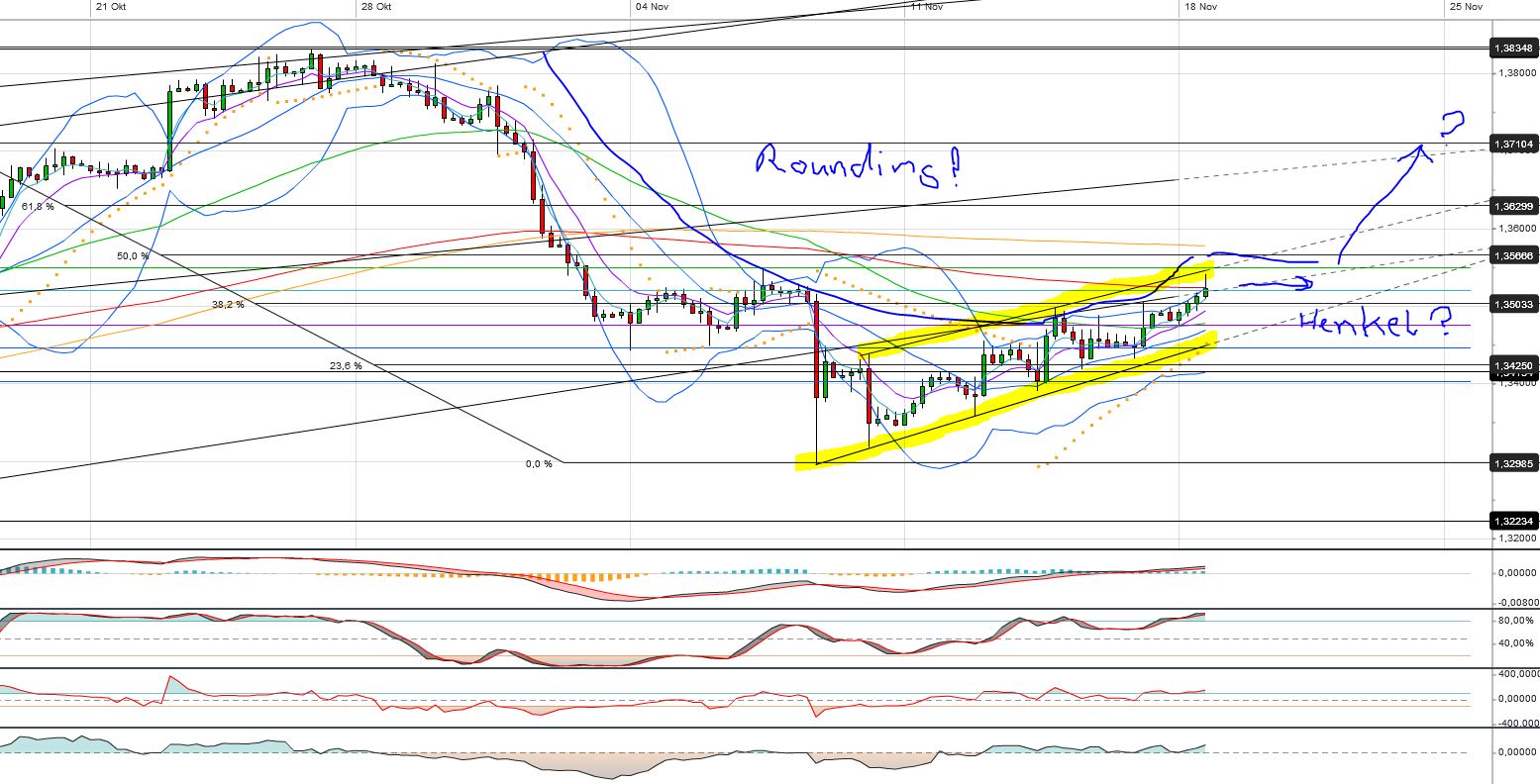Select the 50,0 % Fibonacci label

[133, 255]
